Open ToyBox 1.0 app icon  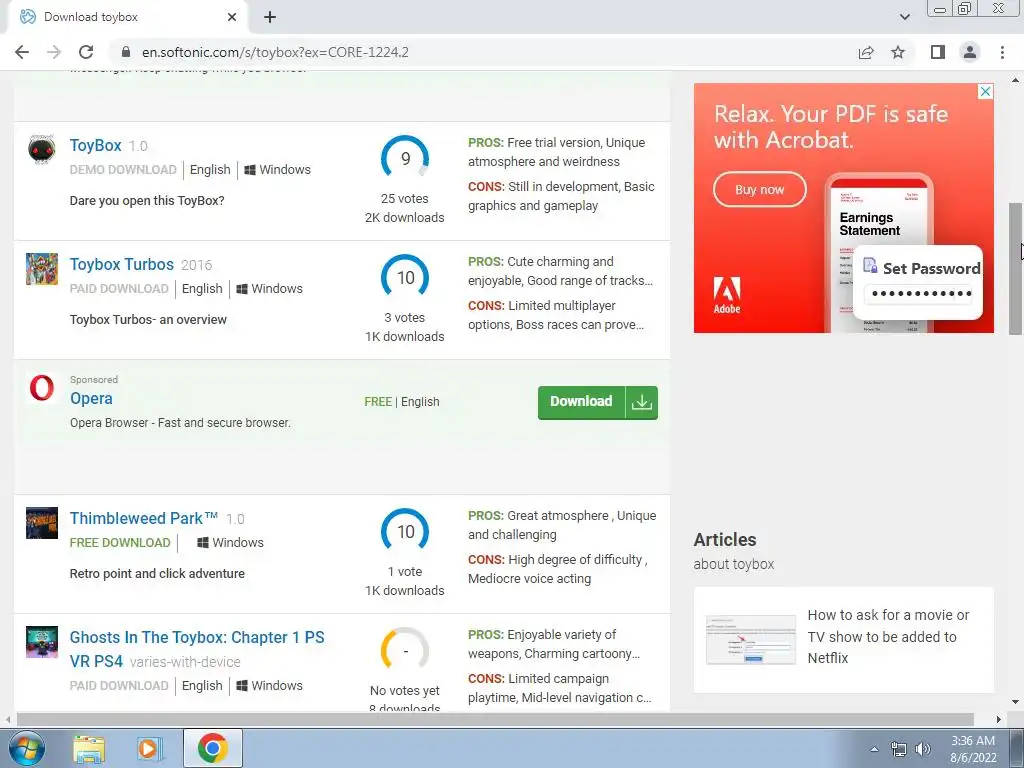click(x=42, y=150)
